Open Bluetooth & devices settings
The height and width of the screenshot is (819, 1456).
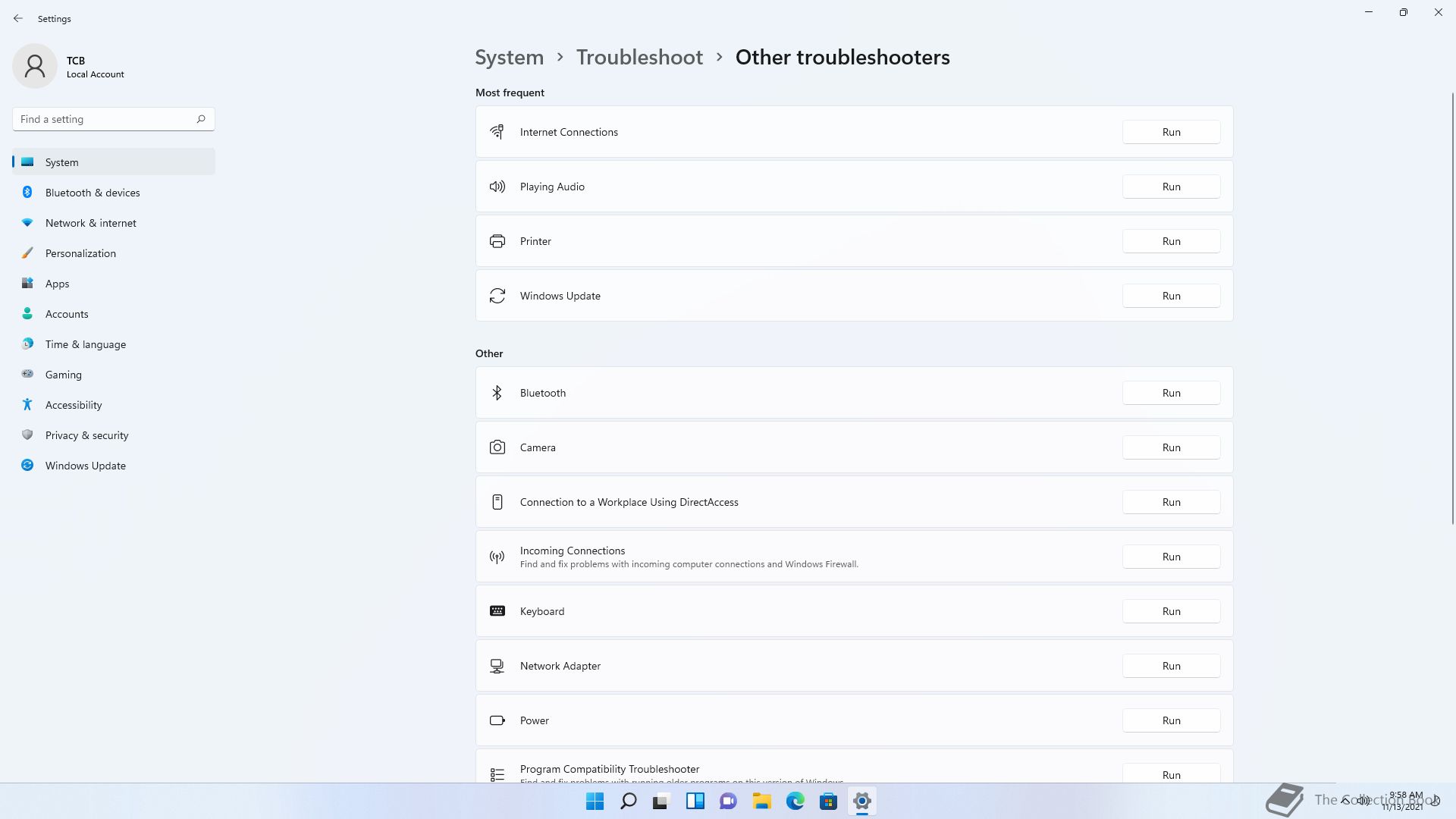coord(114,193)
